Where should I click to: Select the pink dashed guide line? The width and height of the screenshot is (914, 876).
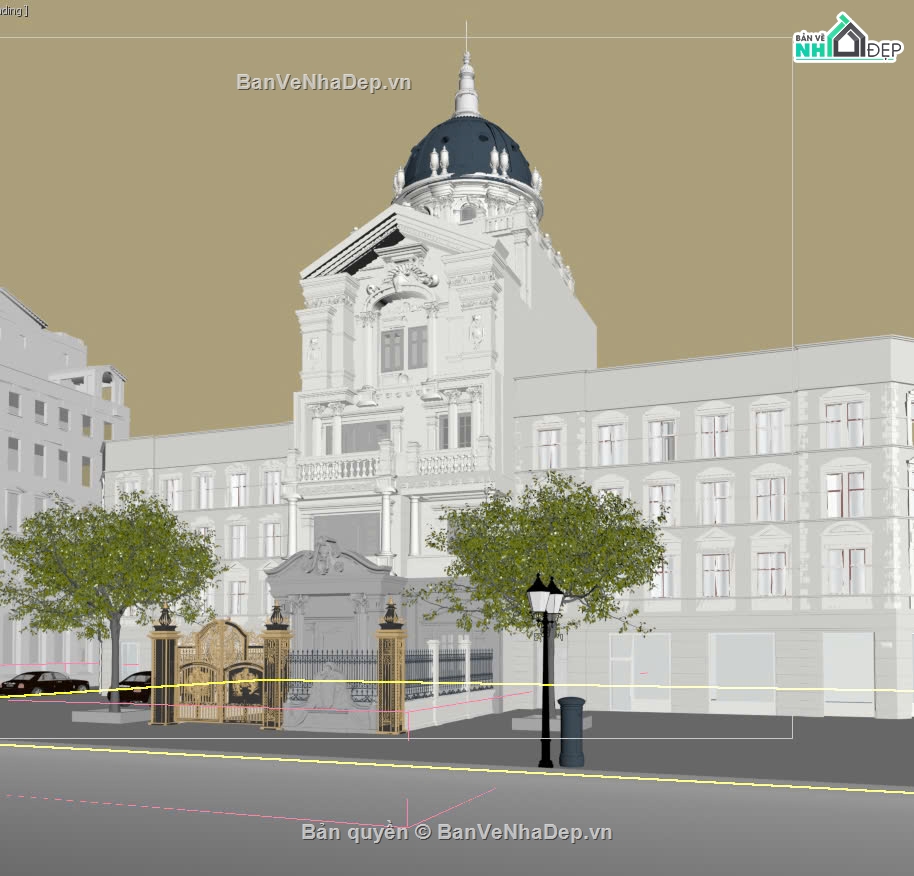[x=200, y=809]
